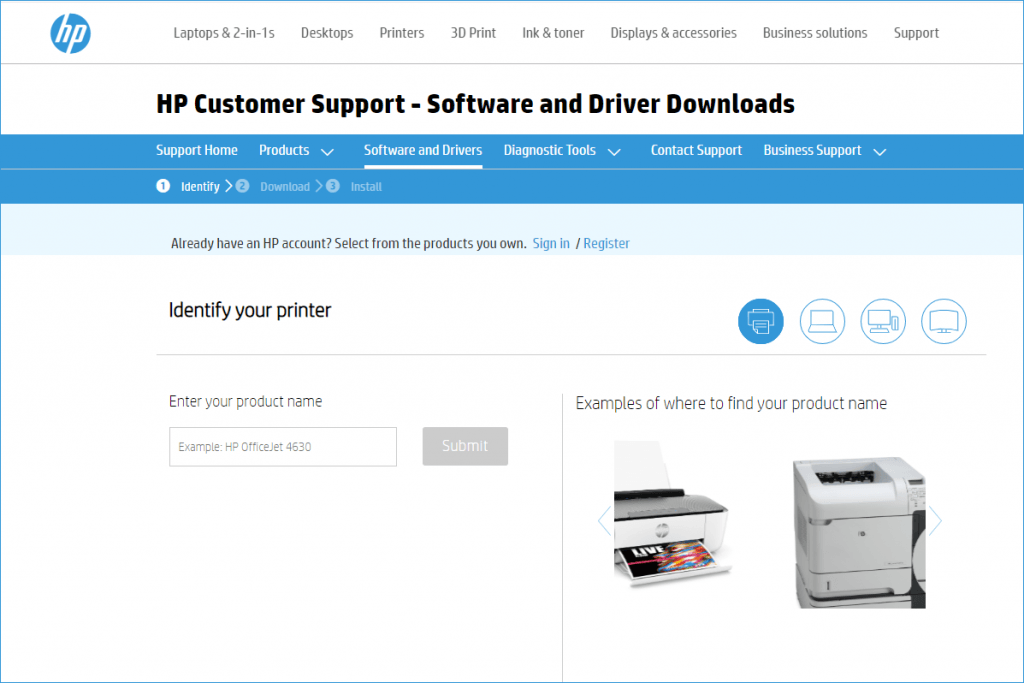Click the HP logo icon
This screenshot has width=1024, height=683.
(70, 33)
